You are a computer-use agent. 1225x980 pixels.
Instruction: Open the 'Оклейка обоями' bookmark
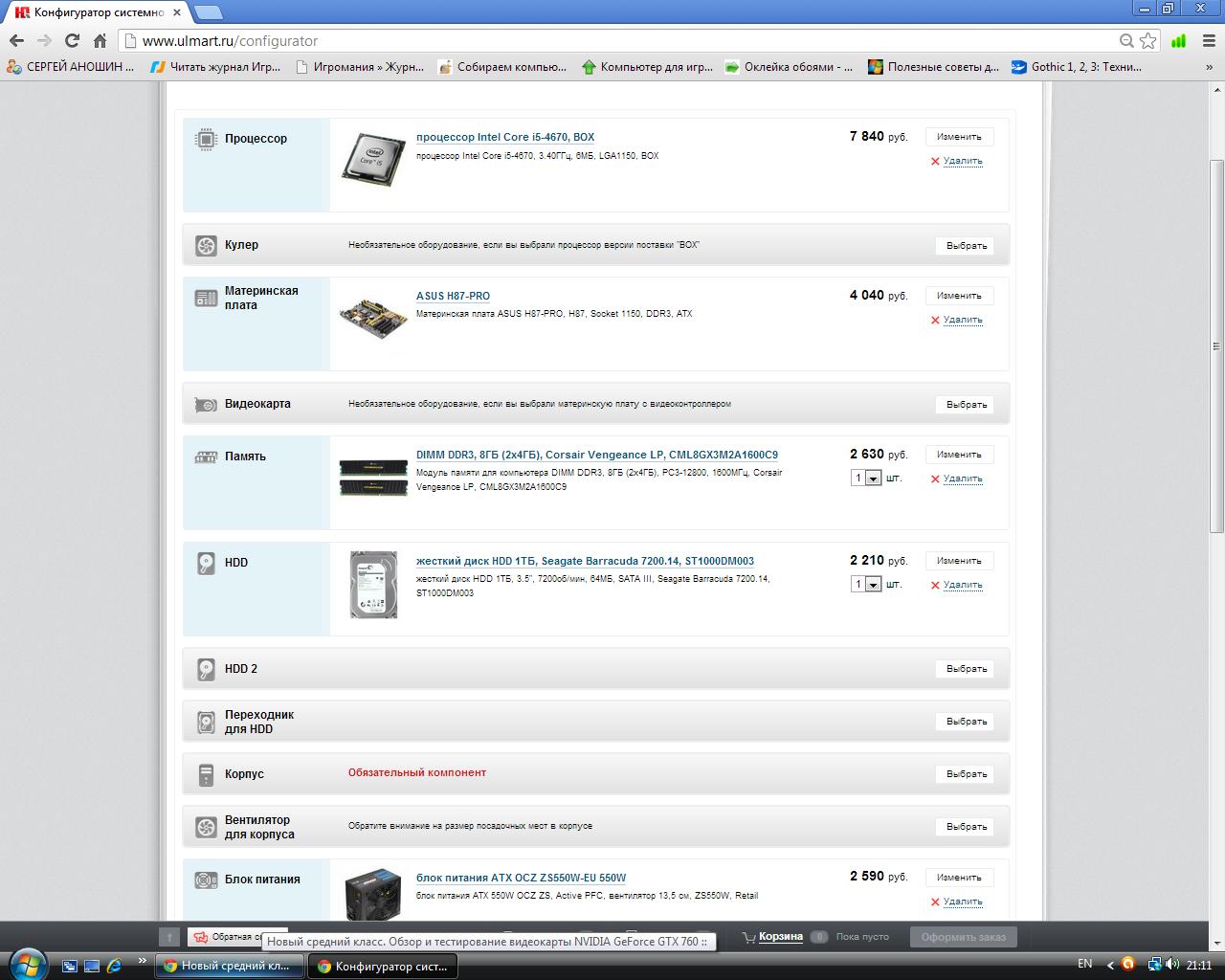(x=789, y=67)
